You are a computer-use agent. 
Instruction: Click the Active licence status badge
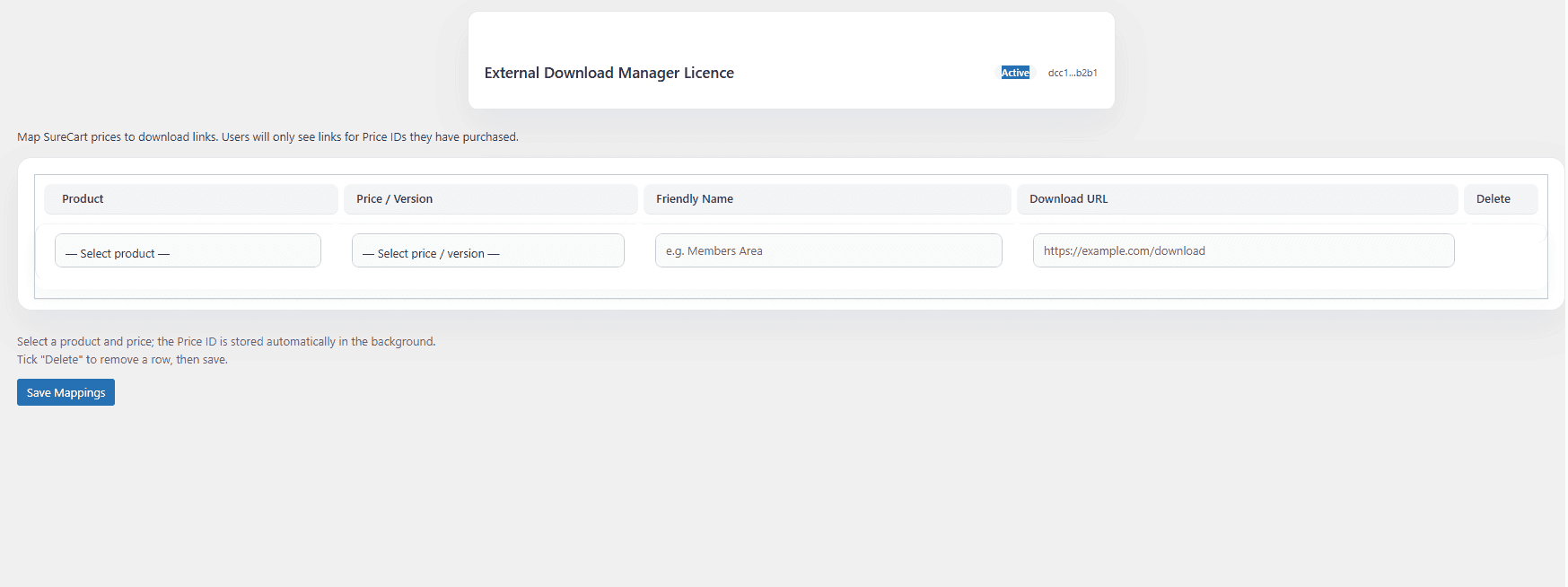(x=1015, y=73)
